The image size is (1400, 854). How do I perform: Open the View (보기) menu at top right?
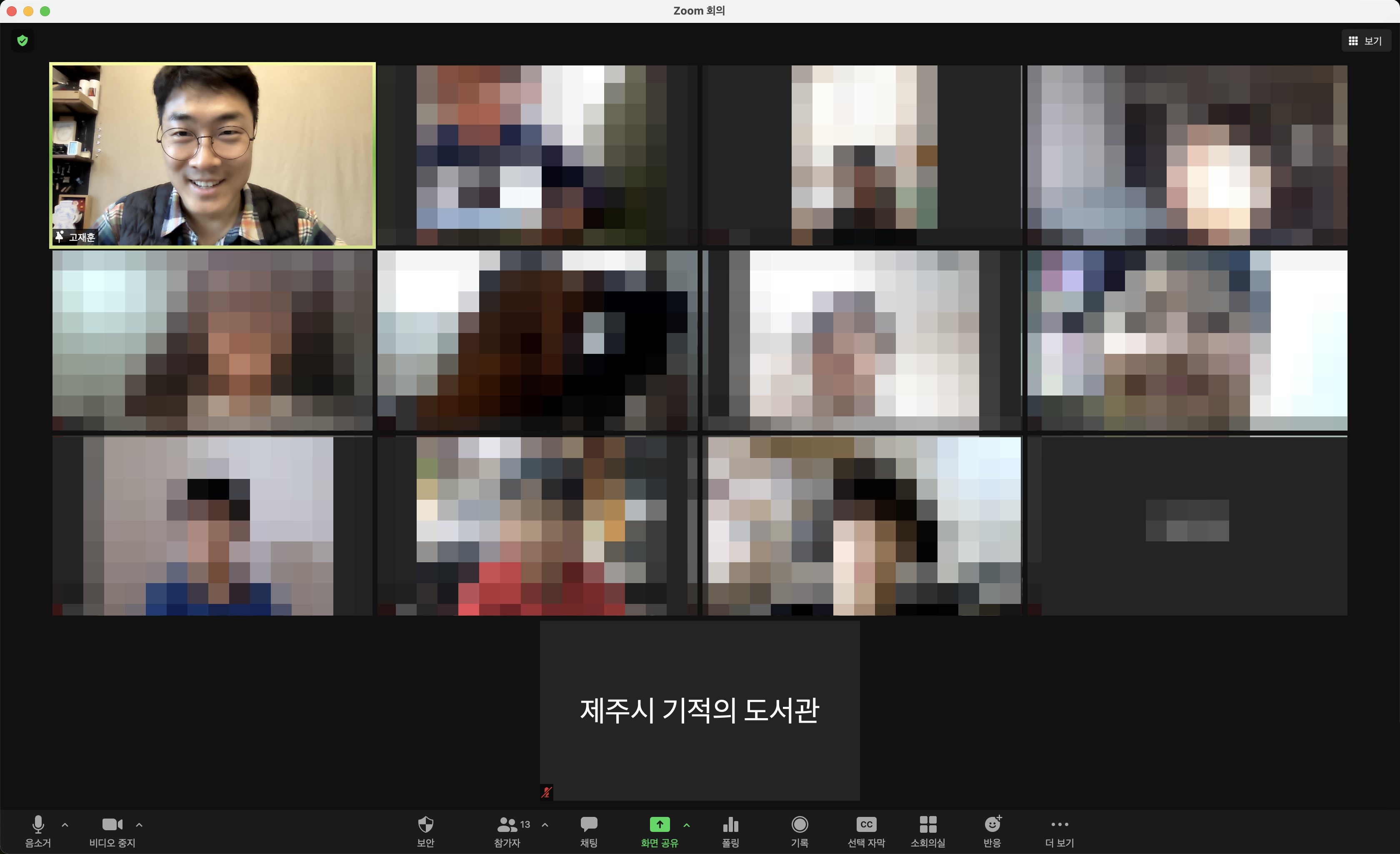click(x=1365, y=41)
